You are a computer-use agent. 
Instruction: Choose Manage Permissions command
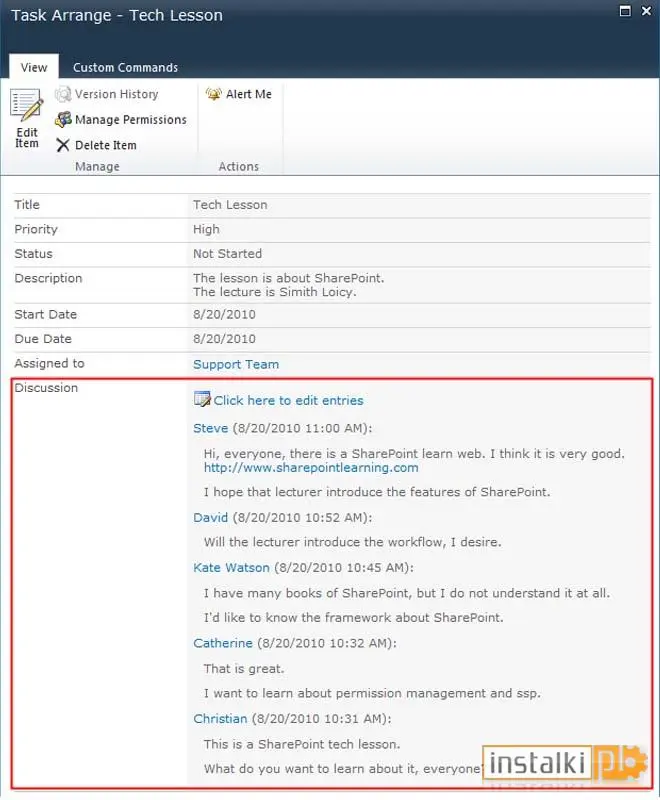tap(131, 119)
